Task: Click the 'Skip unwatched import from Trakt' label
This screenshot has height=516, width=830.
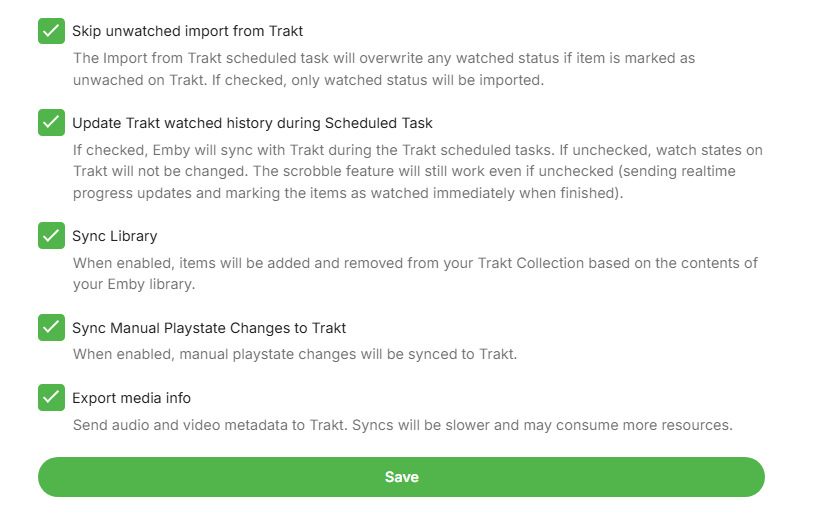Action: pos(187,31)
